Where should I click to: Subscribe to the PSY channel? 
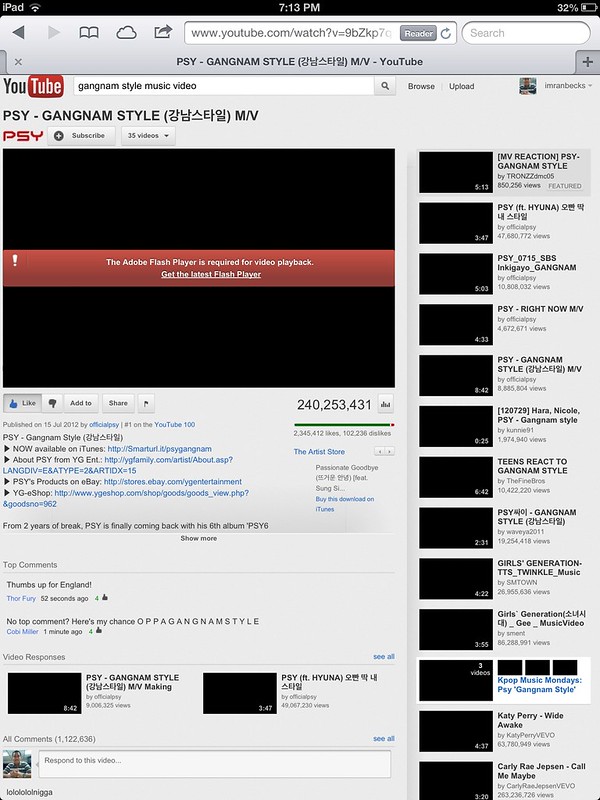(81, 135)
